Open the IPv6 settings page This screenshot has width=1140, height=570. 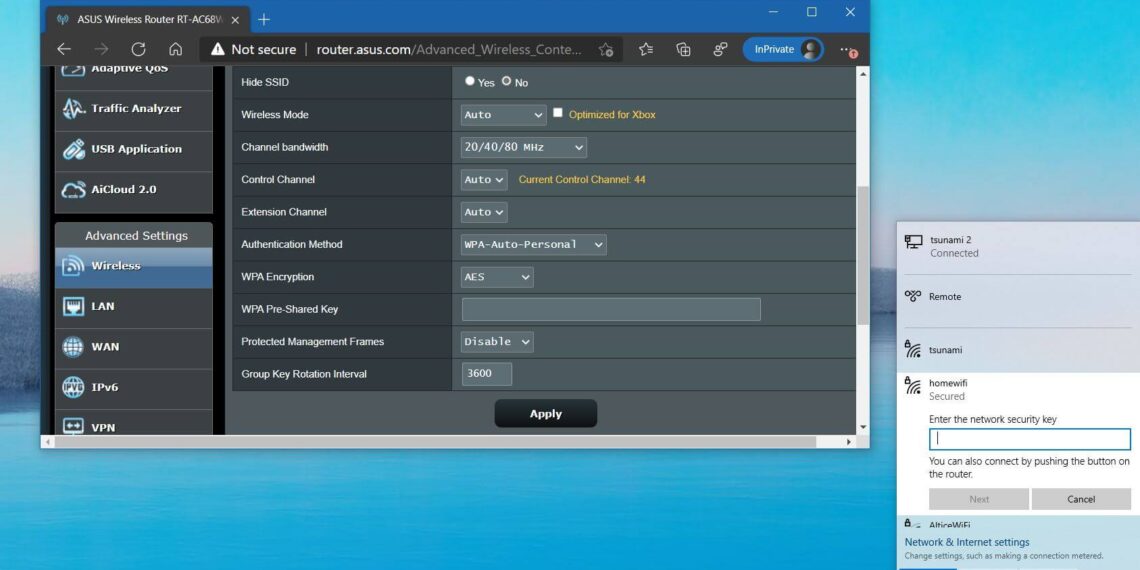tap(134, 387)
